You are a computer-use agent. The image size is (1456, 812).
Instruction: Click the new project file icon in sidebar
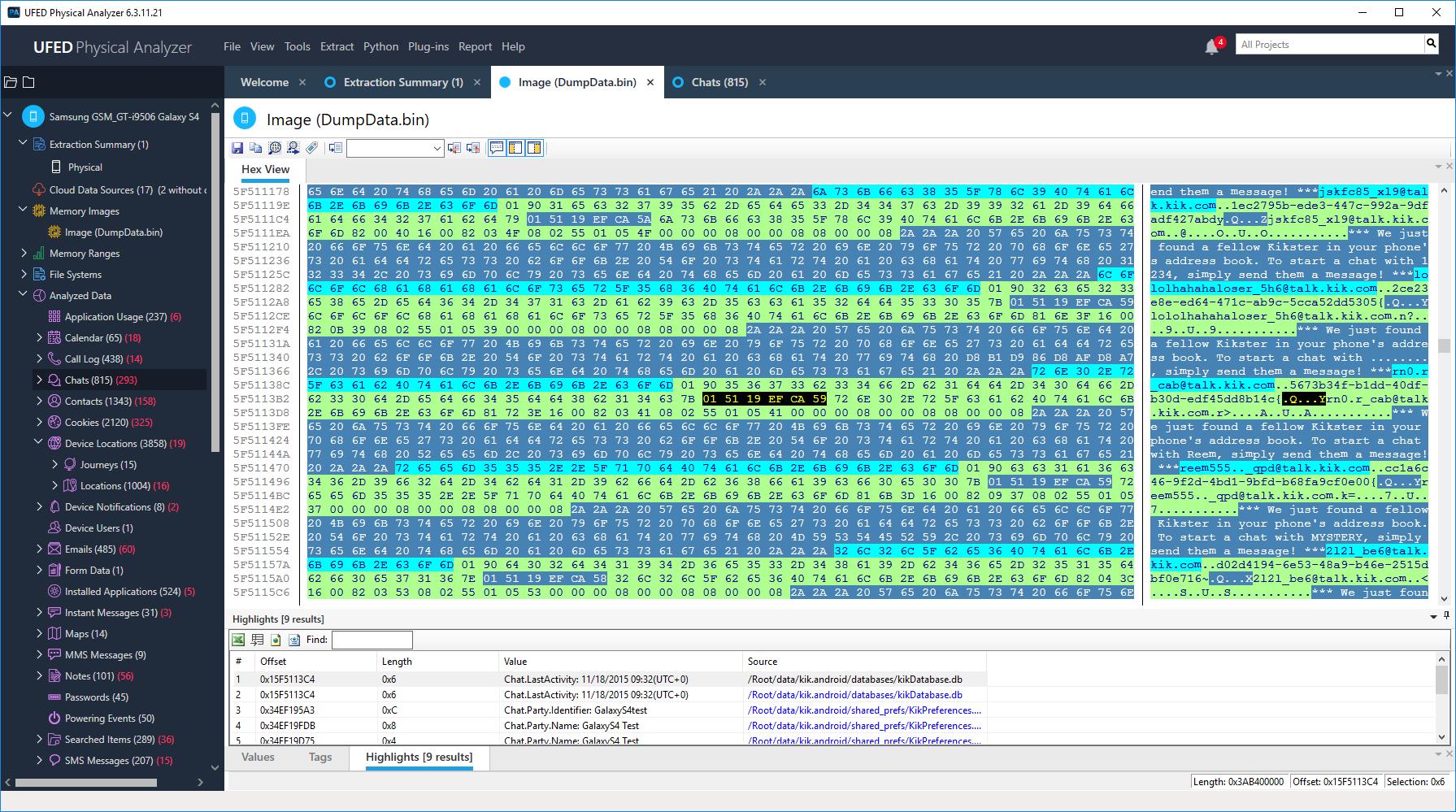(x=28, y=82)
